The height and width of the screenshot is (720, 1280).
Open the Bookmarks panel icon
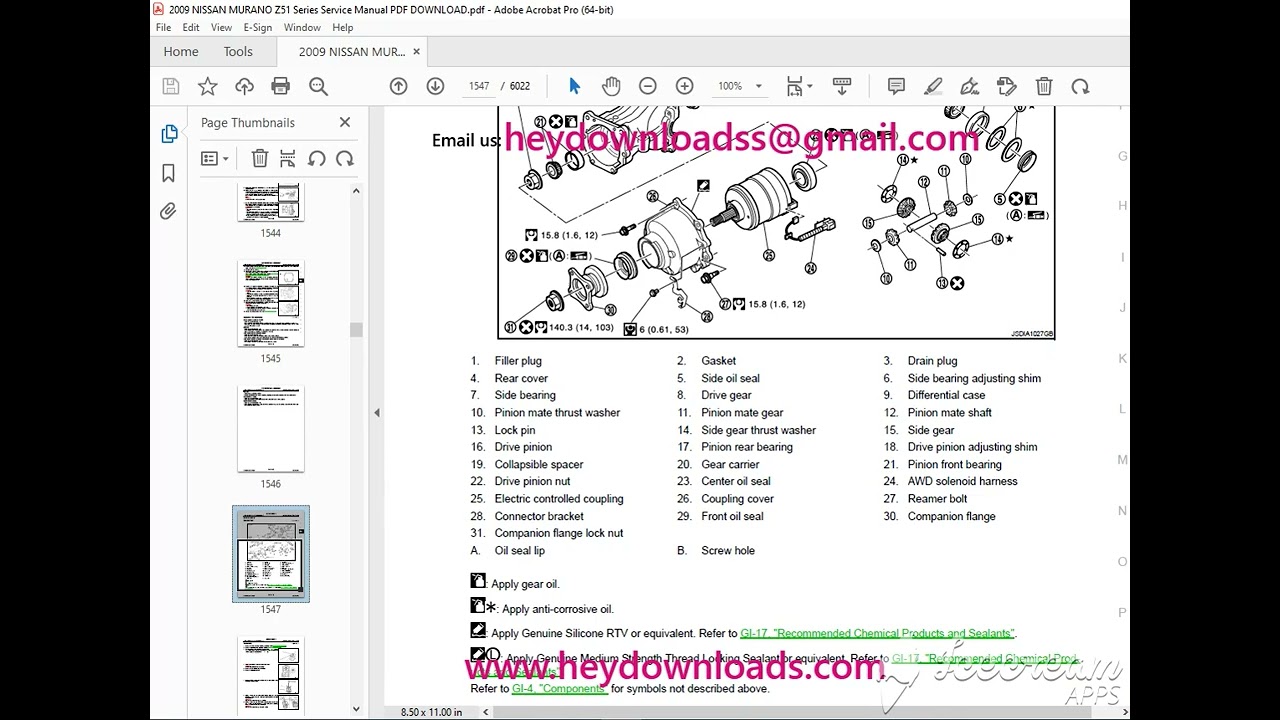click(168, 173)
